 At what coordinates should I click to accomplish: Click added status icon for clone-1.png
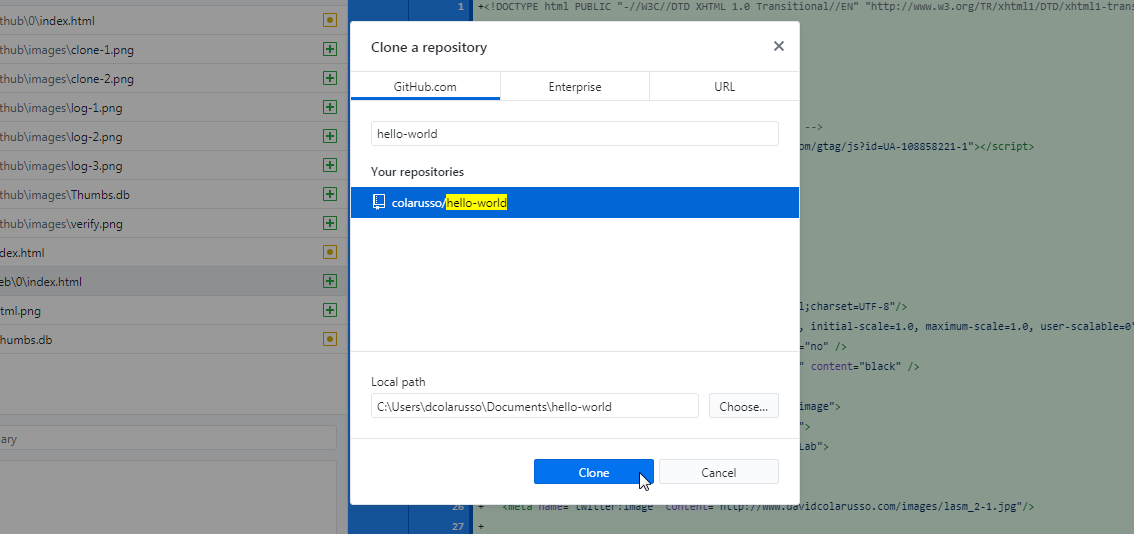point(330,49)
